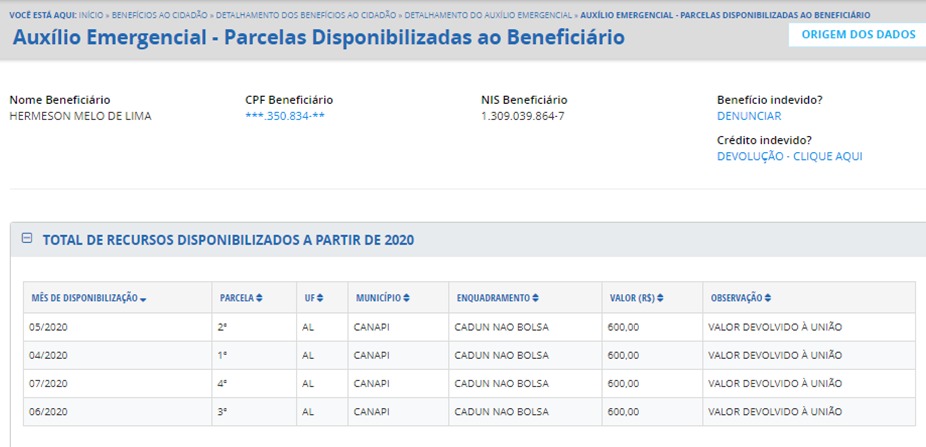This screenshot has width=926, height=447.
Task: Click the Parcela column sort icon
Action: [260, 298]
